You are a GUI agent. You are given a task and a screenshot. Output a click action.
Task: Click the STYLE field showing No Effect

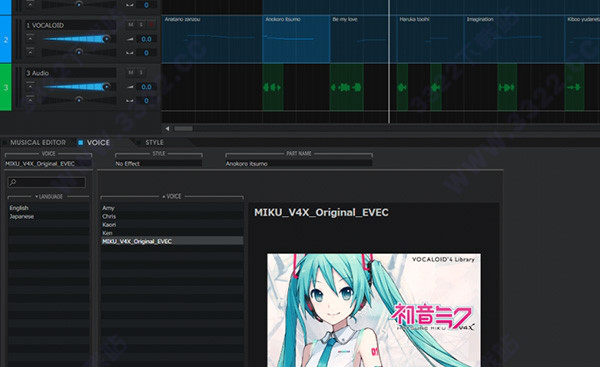158,163
